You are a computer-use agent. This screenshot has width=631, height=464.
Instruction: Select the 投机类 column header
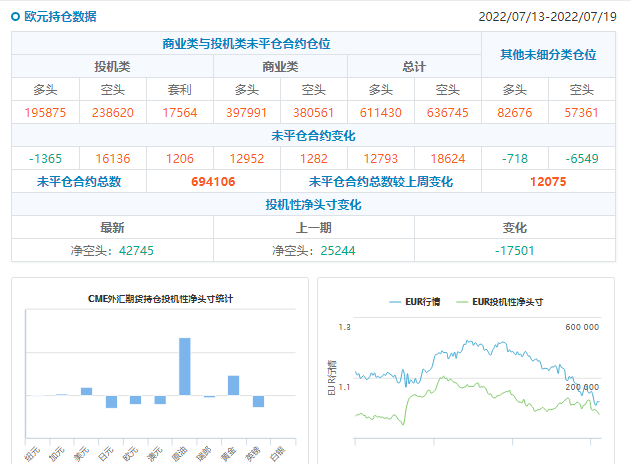pos(112,66)
